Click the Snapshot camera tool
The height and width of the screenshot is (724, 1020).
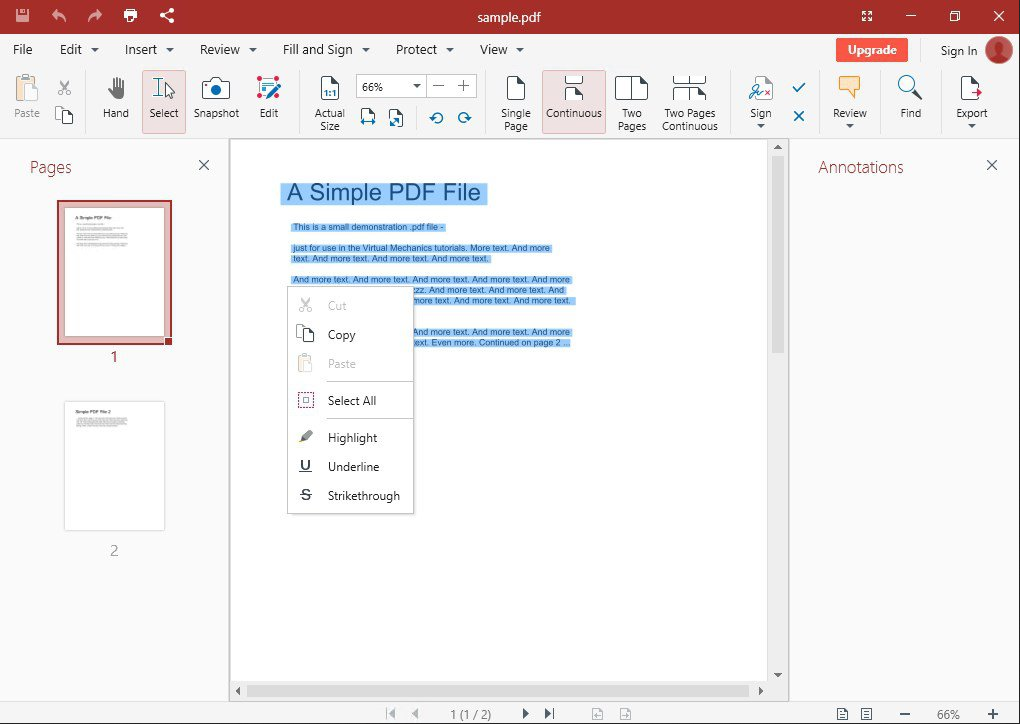pos(216,100)
